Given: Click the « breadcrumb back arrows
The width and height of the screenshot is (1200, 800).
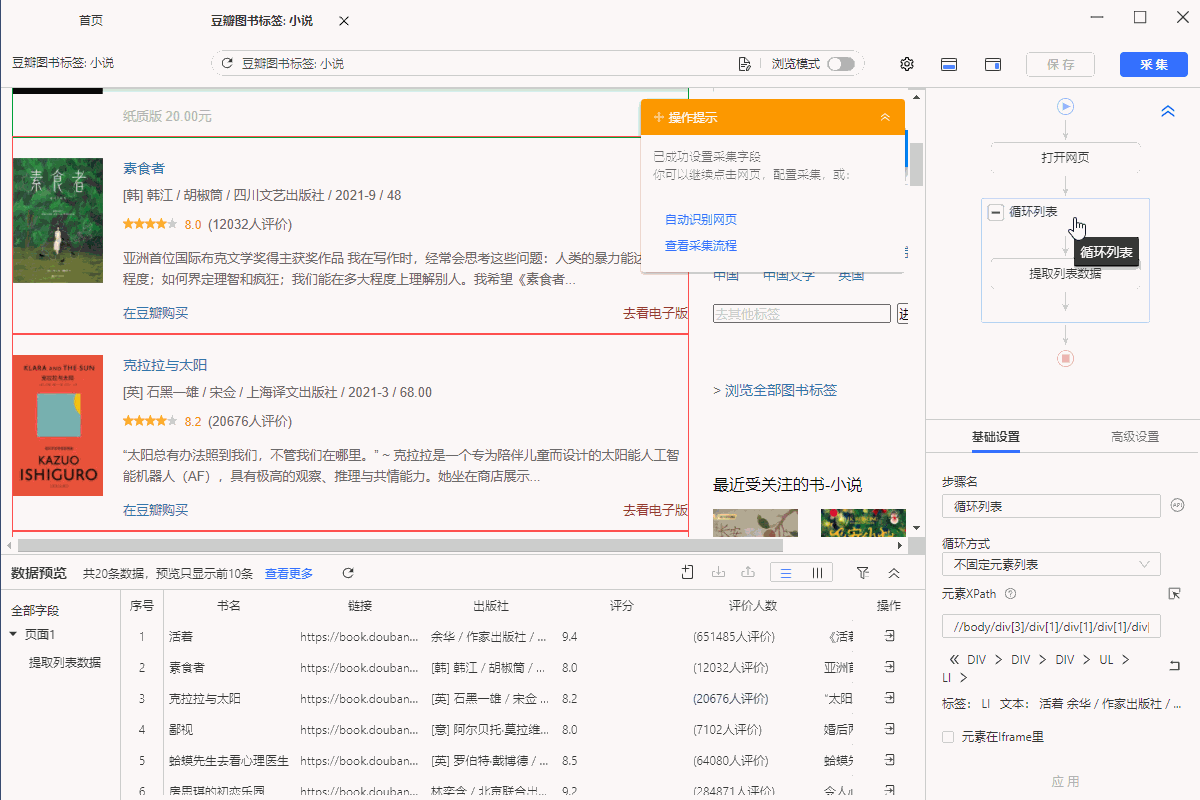Looking at the screenshot, I should (x=954, y=660).
